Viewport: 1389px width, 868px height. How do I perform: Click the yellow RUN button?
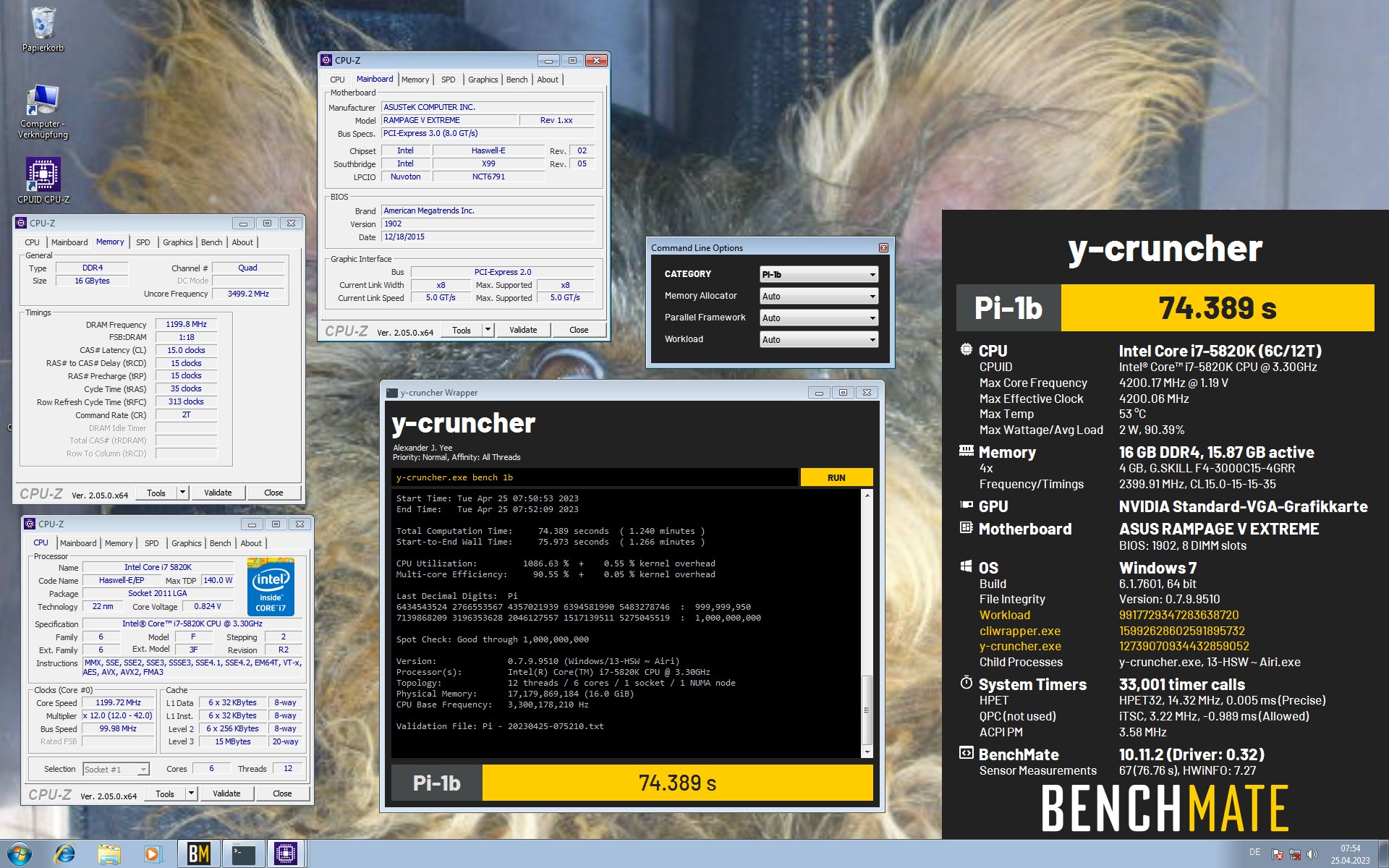point(836,477)
